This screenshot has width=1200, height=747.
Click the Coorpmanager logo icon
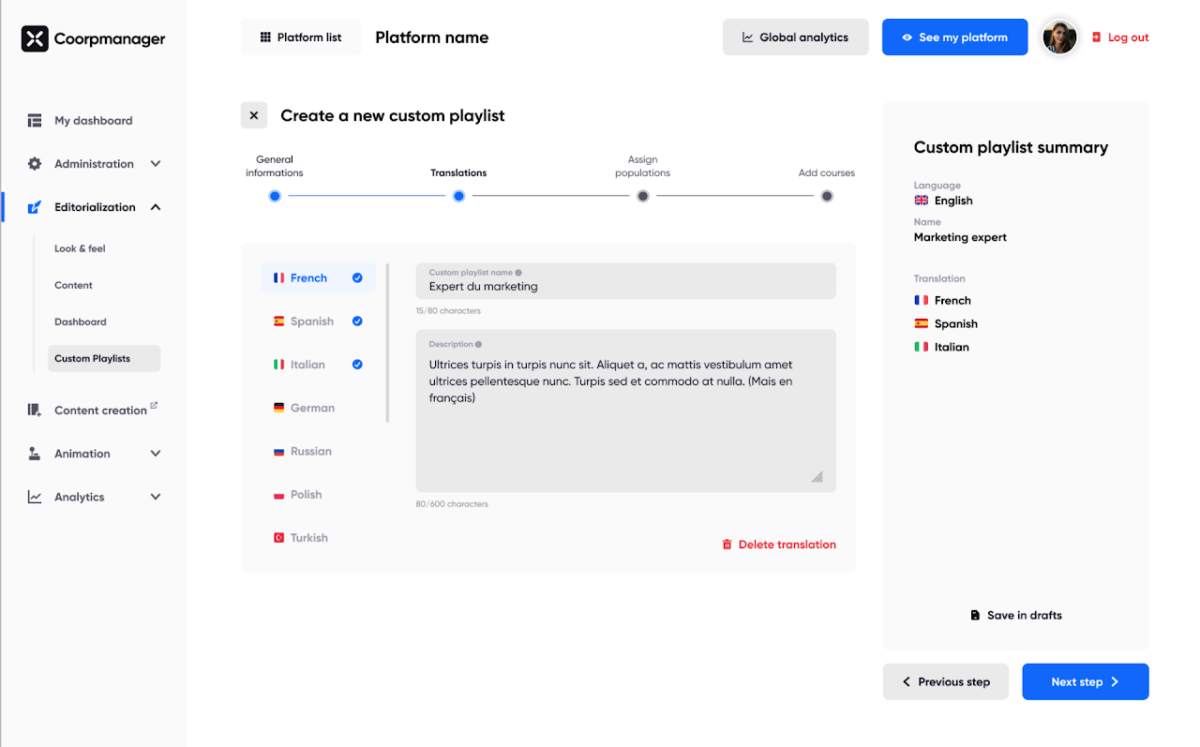(x=34, y=38)
